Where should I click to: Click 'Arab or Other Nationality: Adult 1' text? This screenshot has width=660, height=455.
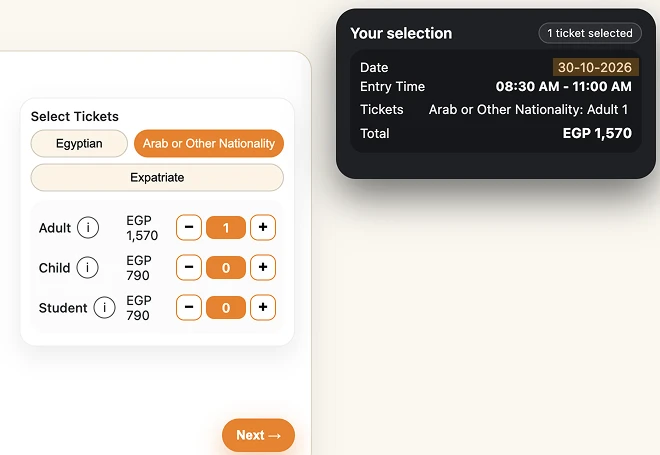pyautogui.click(x=528, y=109)
